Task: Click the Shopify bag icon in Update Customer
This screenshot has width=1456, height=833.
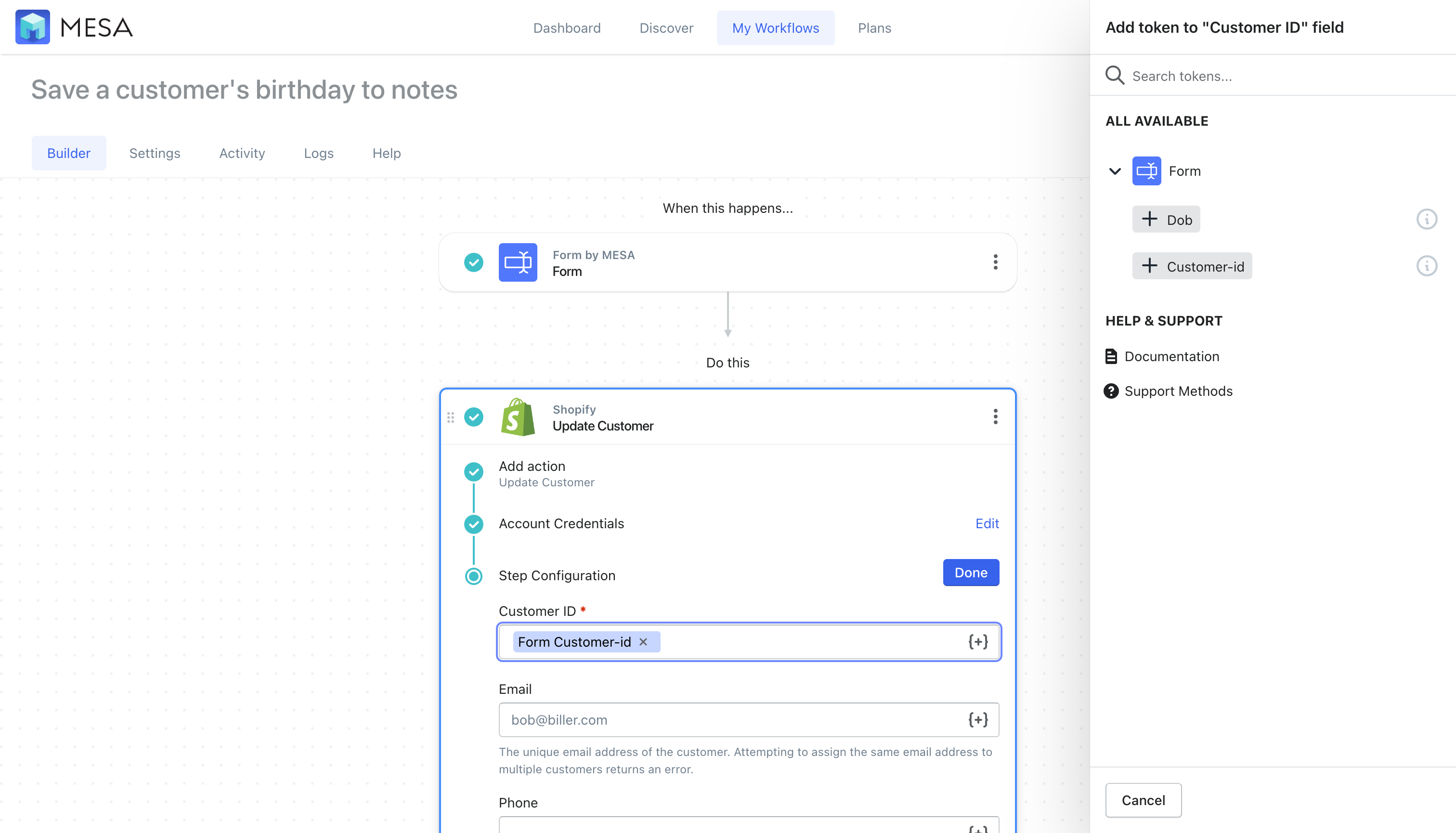Action: tap(518, 417)
